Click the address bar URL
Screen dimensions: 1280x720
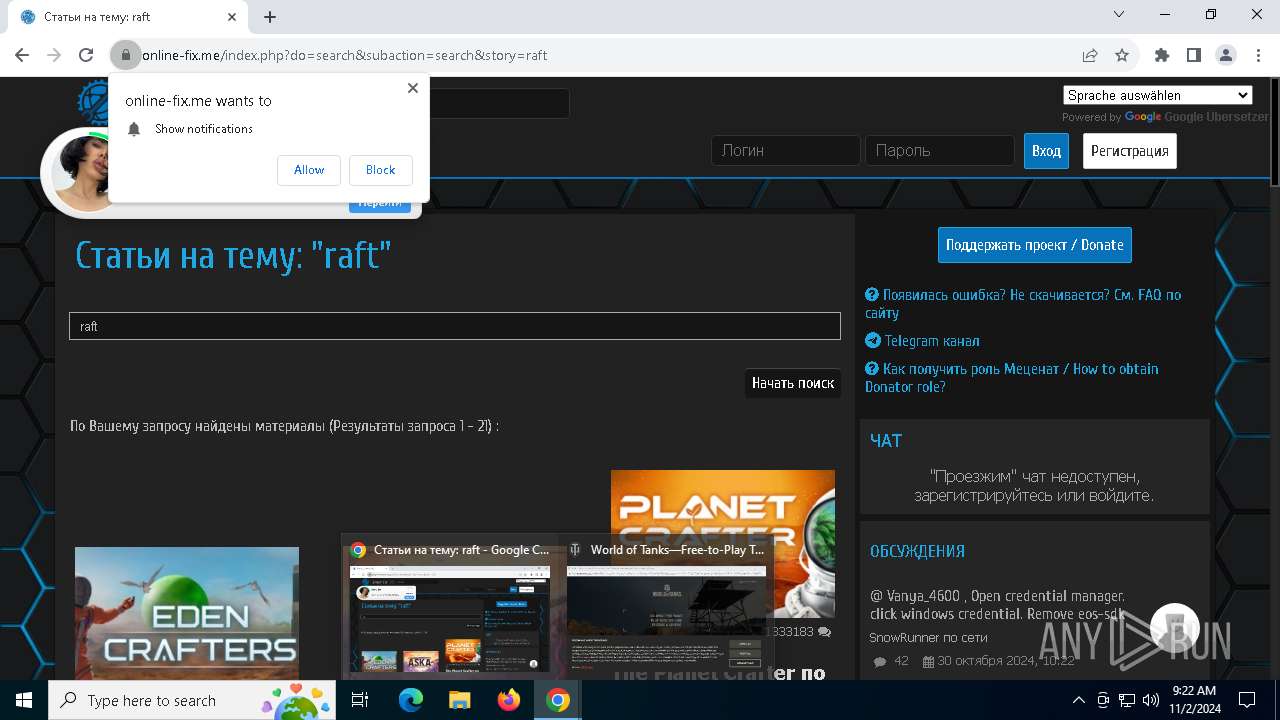[345, 55]
